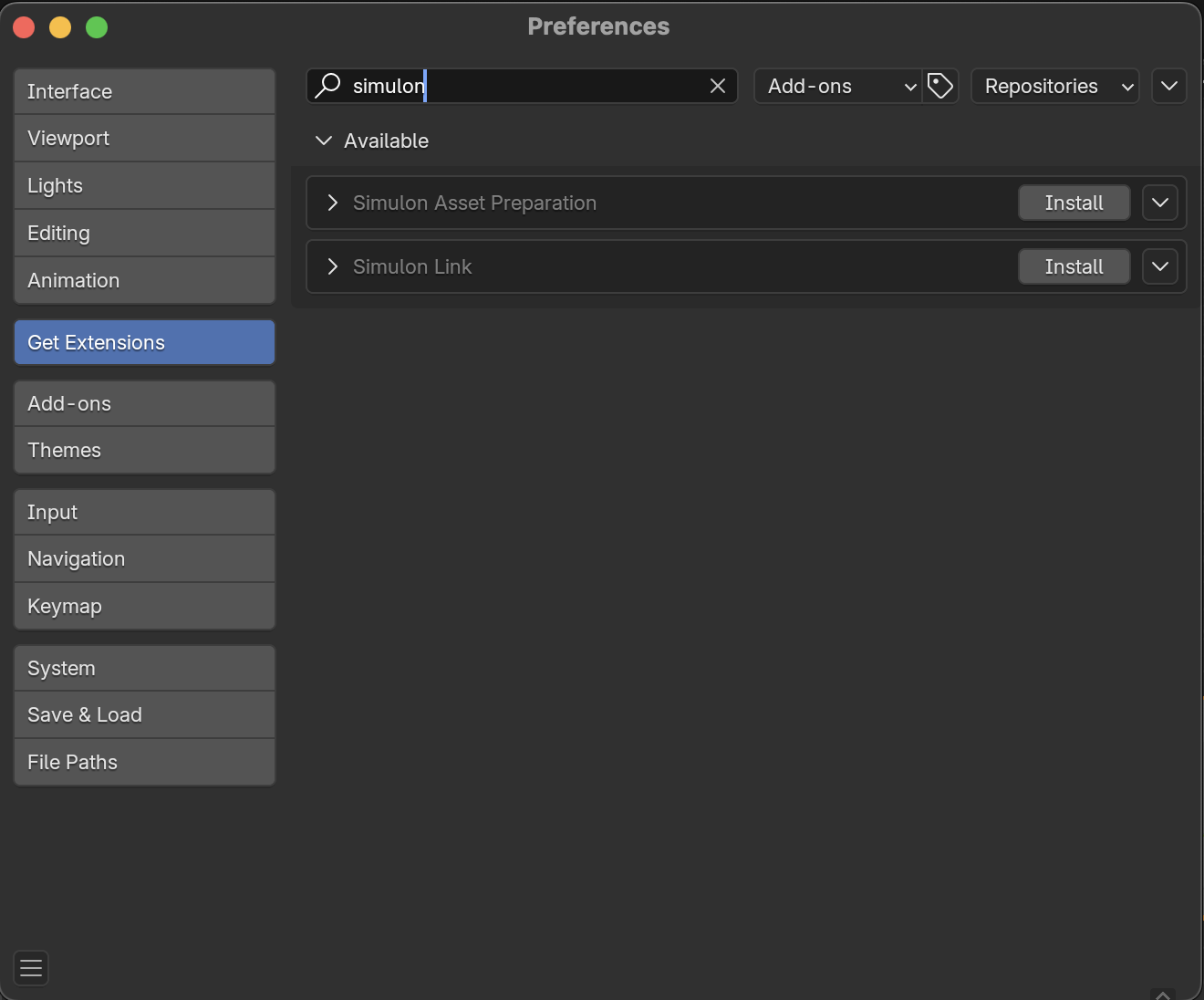The height and width of the screenshot is (1000, 1204).
Task: Install the Simulon Link add-on
Action: coord(1074,266)
